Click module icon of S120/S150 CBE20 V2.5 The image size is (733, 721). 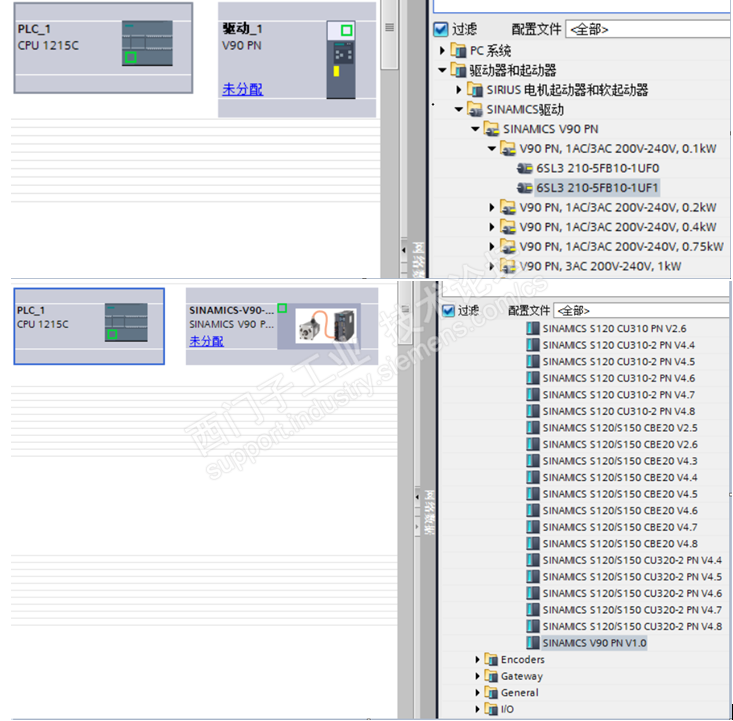point(532,427)
